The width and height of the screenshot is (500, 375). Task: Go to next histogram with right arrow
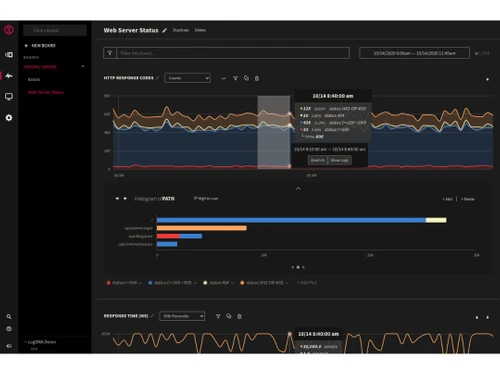125,198
